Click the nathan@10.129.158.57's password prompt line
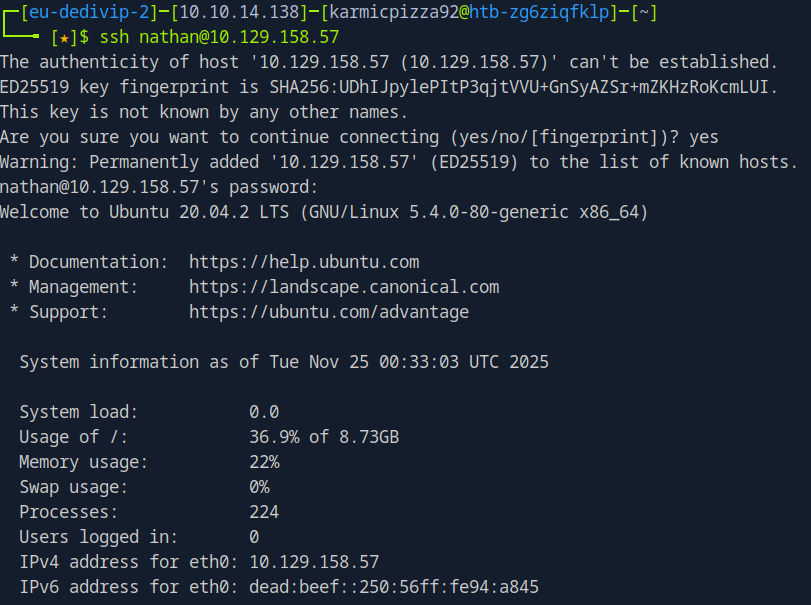 tap(159, 187)
